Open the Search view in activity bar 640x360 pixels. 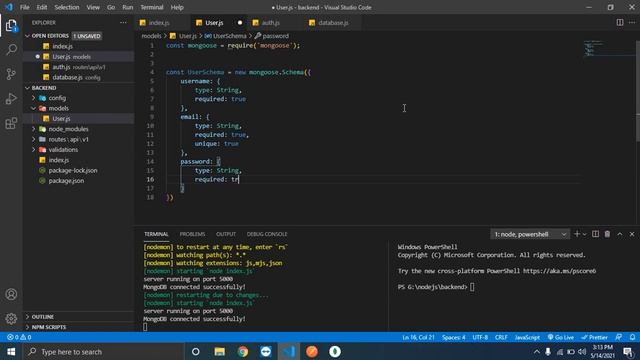point(11,50)
